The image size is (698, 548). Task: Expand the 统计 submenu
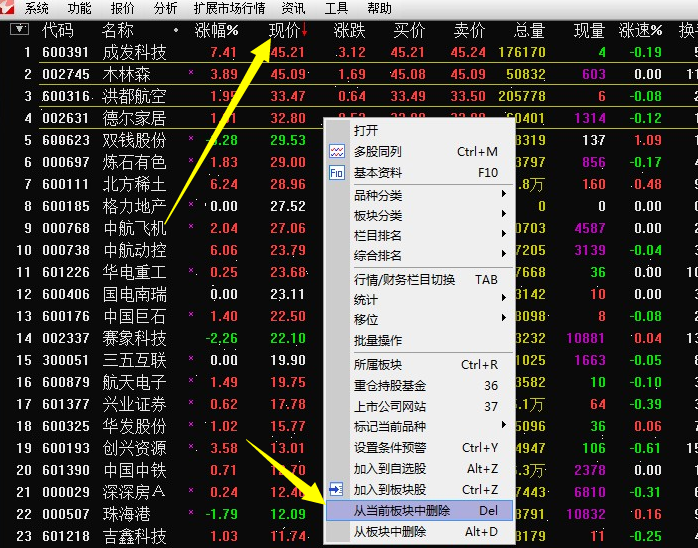419,299
